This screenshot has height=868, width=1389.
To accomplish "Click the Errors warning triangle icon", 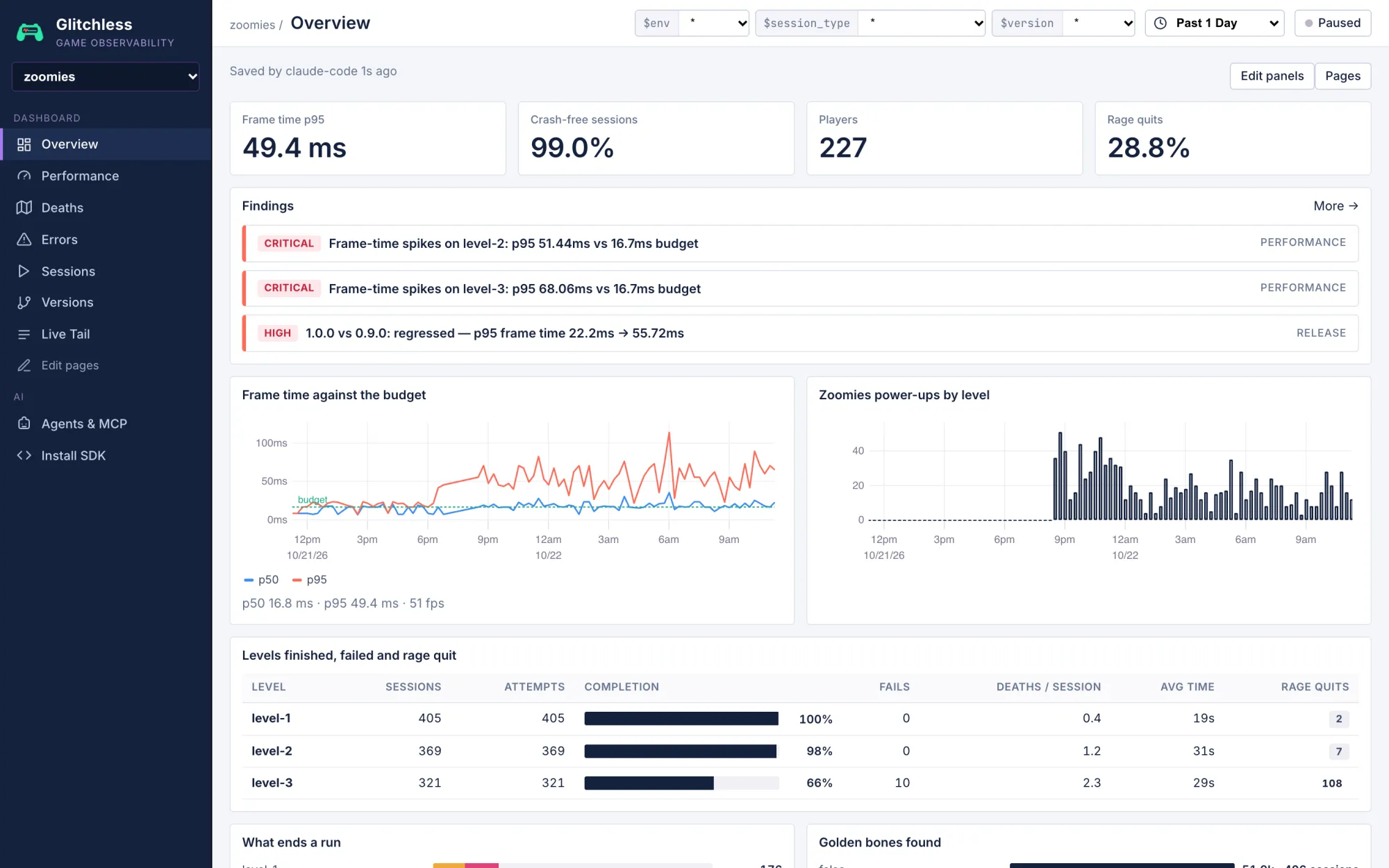I will click(24, 240).
